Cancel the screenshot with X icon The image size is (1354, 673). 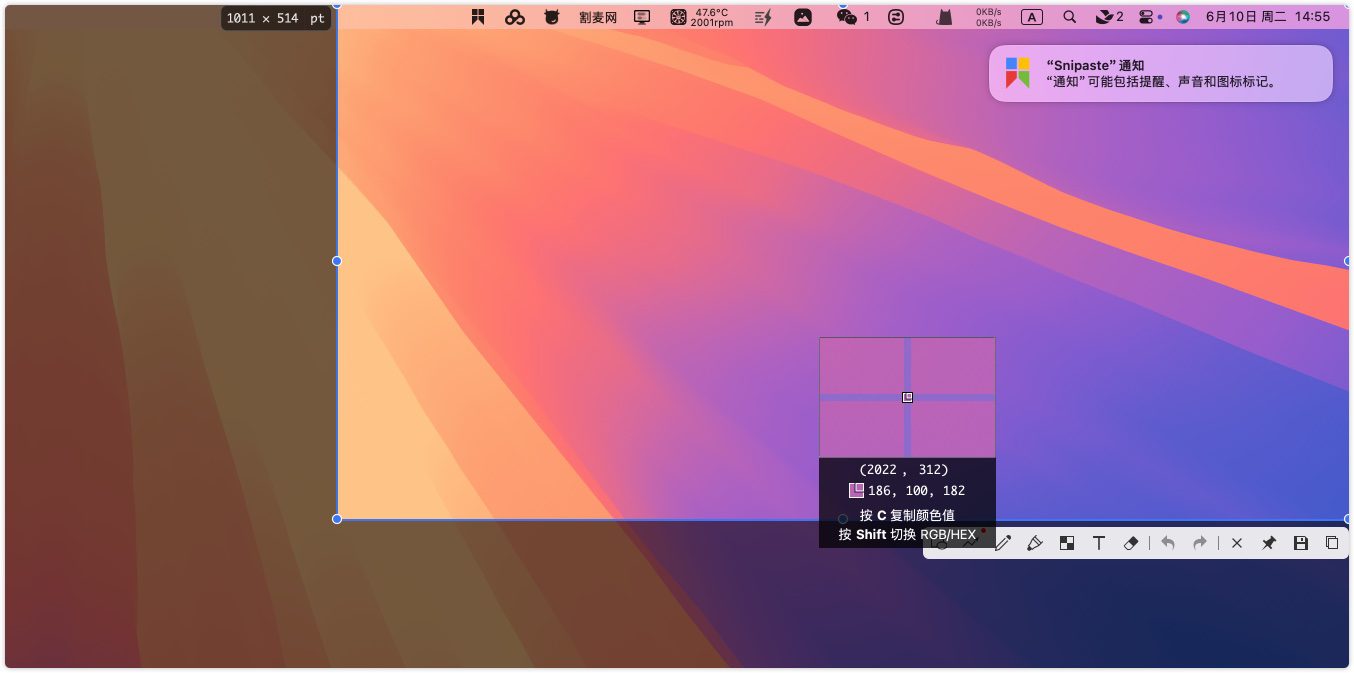coord(1236,543)
